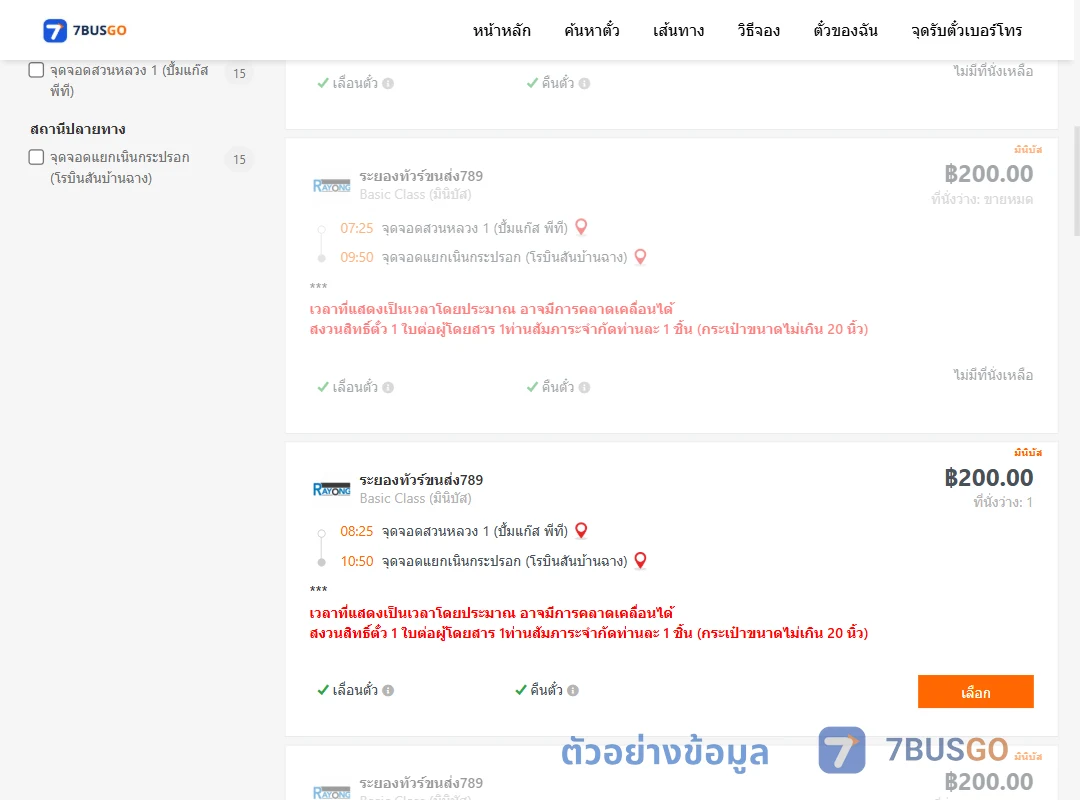Click map pin for 08:25 จุดจอดสวนหลวง 1
Image resolution: width=1080 pixels, height=800 pixels.
pos(581,530)
